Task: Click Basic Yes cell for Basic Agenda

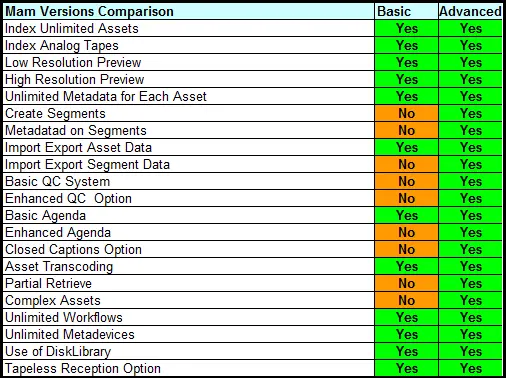Action: [x=406, y=215]
